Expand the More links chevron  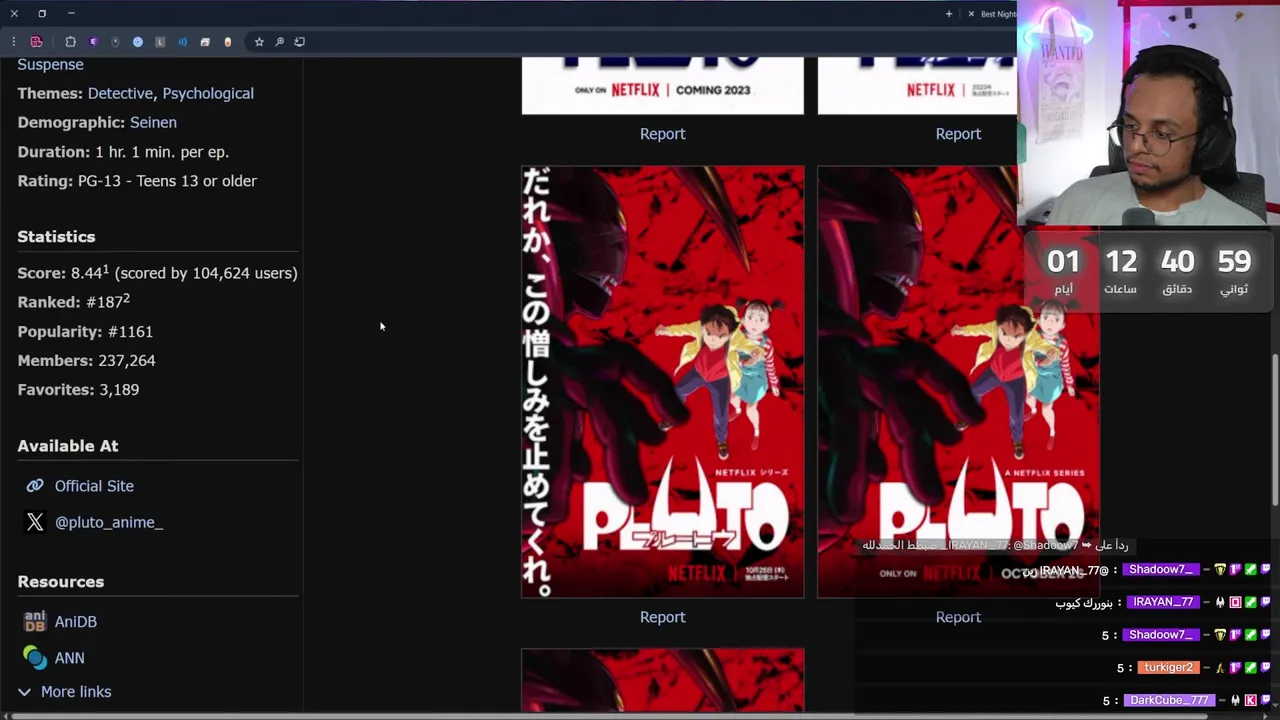(x=24, y=691)
